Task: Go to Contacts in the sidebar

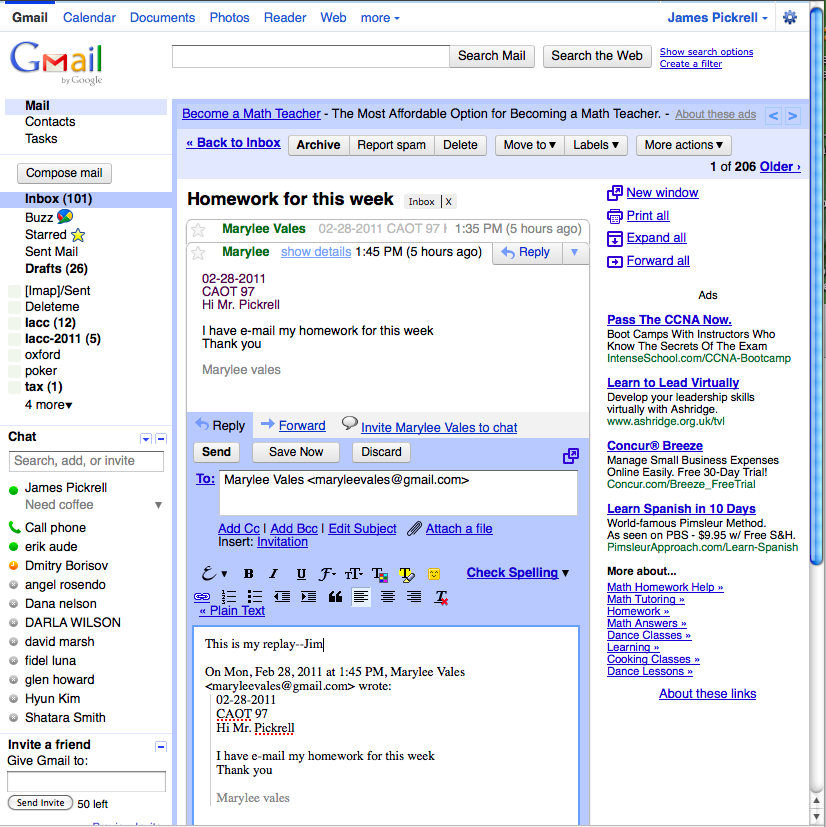Action: (x=50, y=122)
